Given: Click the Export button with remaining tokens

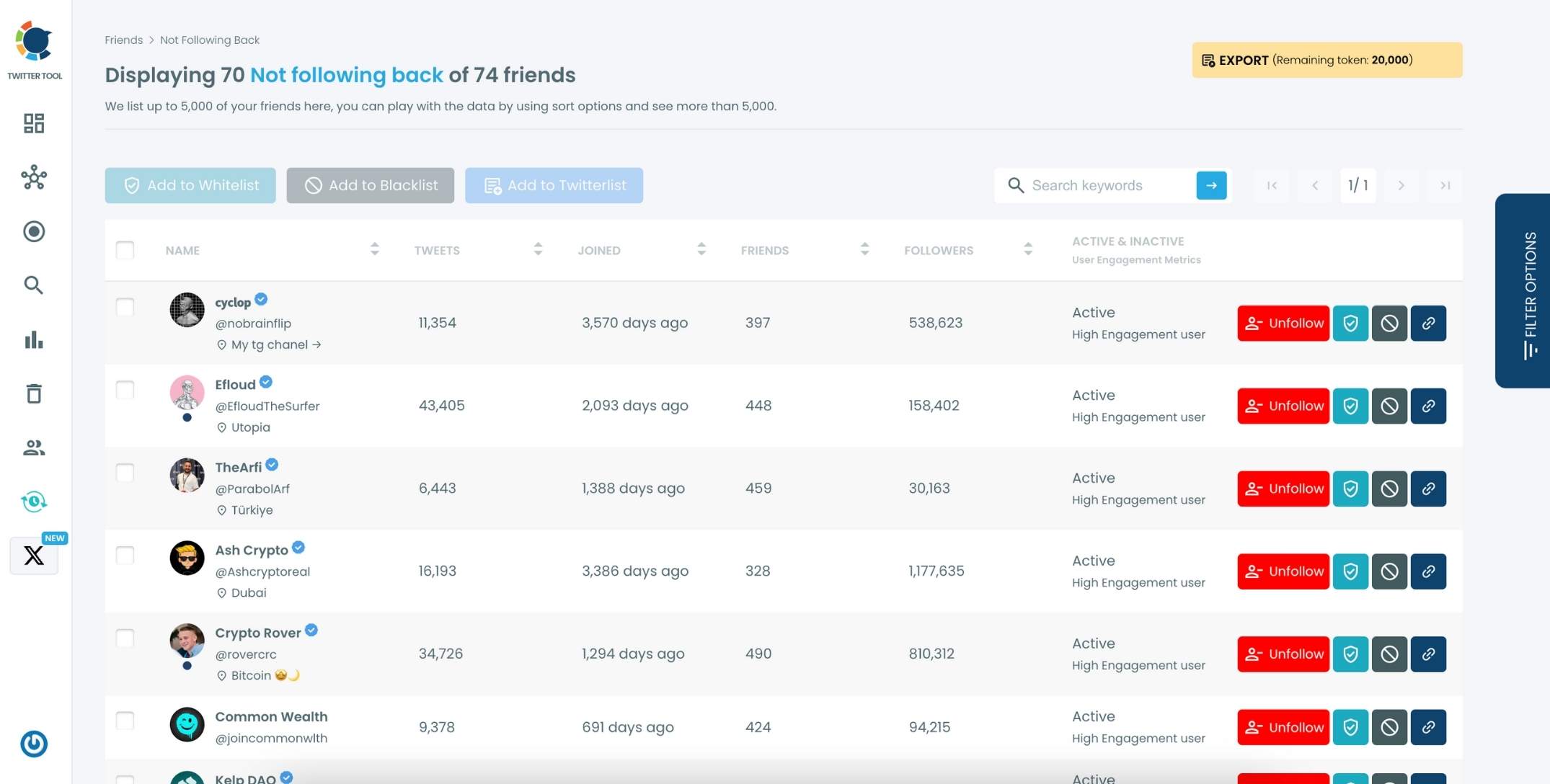Looking at the screenshot, I should click(x=1327, y=60).
